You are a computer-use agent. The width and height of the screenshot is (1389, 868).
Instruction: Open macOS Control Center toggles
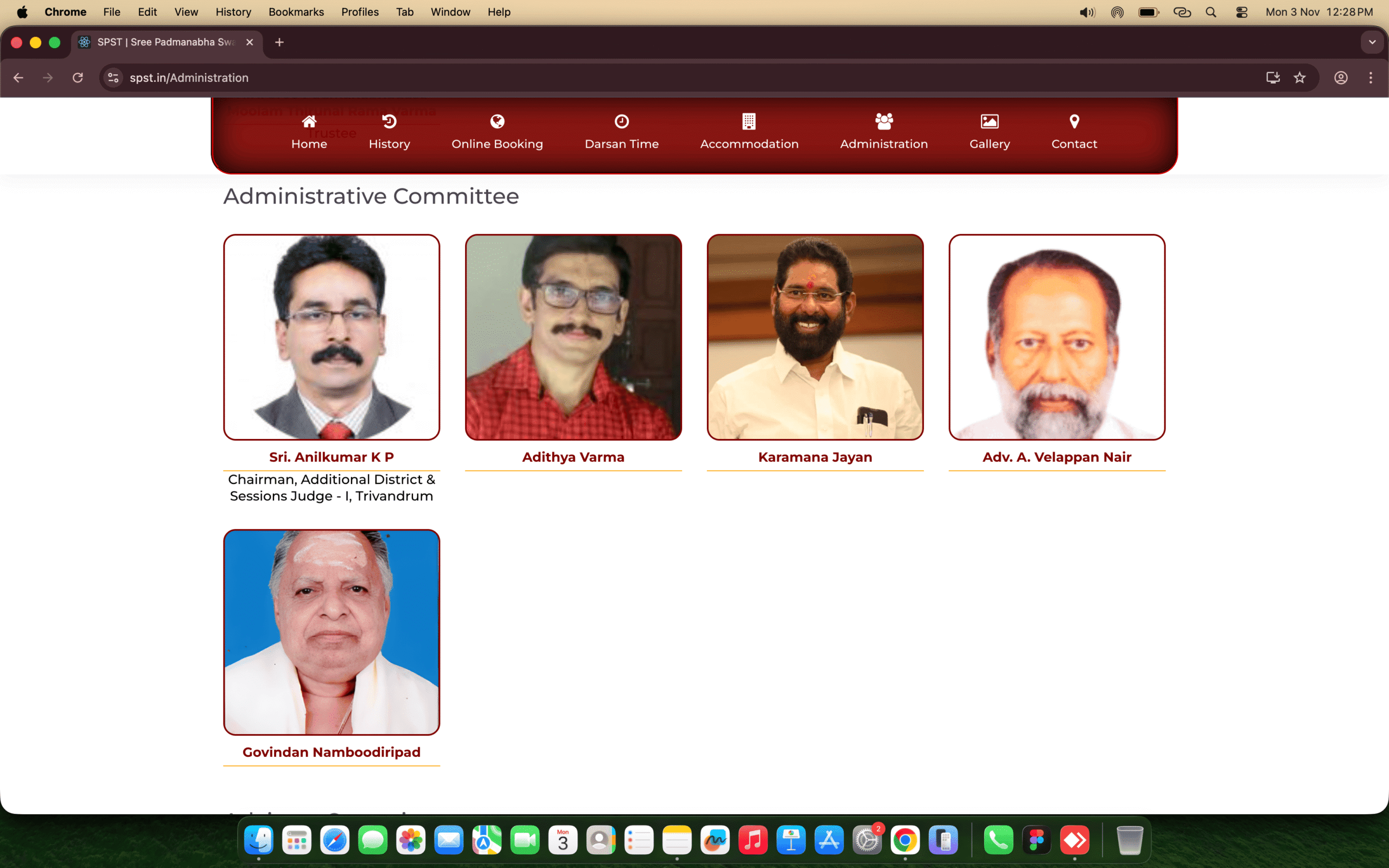pyautogui.click(x=1241, y=12)
